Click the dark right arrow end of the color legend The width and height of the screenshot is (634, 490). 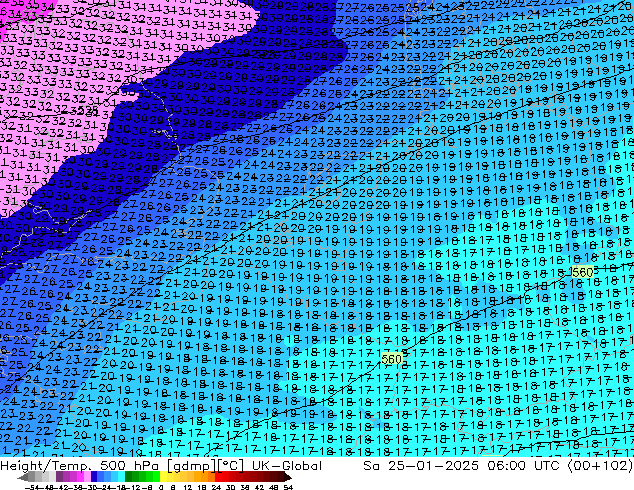[288, 477]
